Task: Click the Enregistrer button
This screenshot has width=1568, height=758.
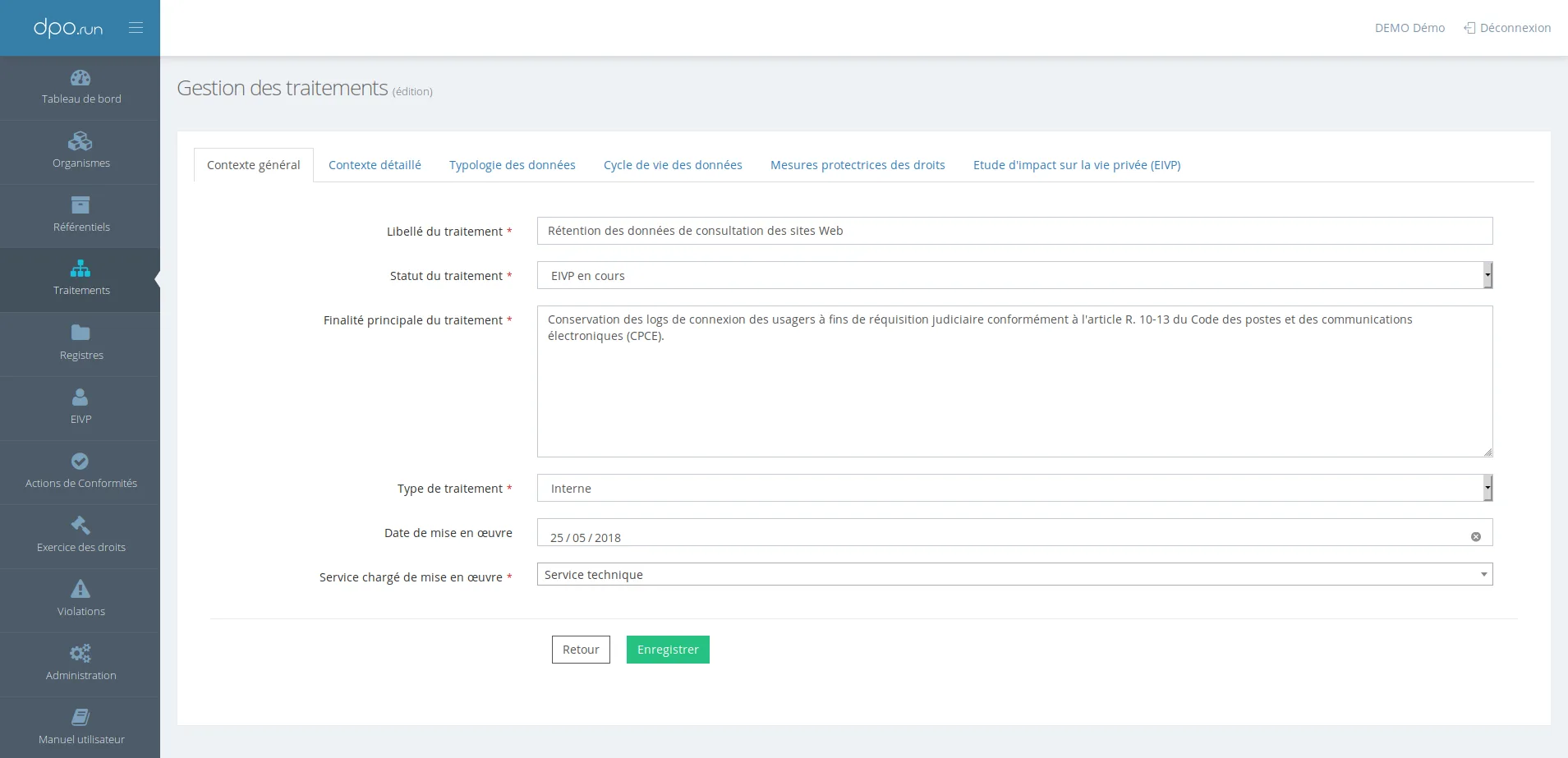Action: (x=668, y=650)
